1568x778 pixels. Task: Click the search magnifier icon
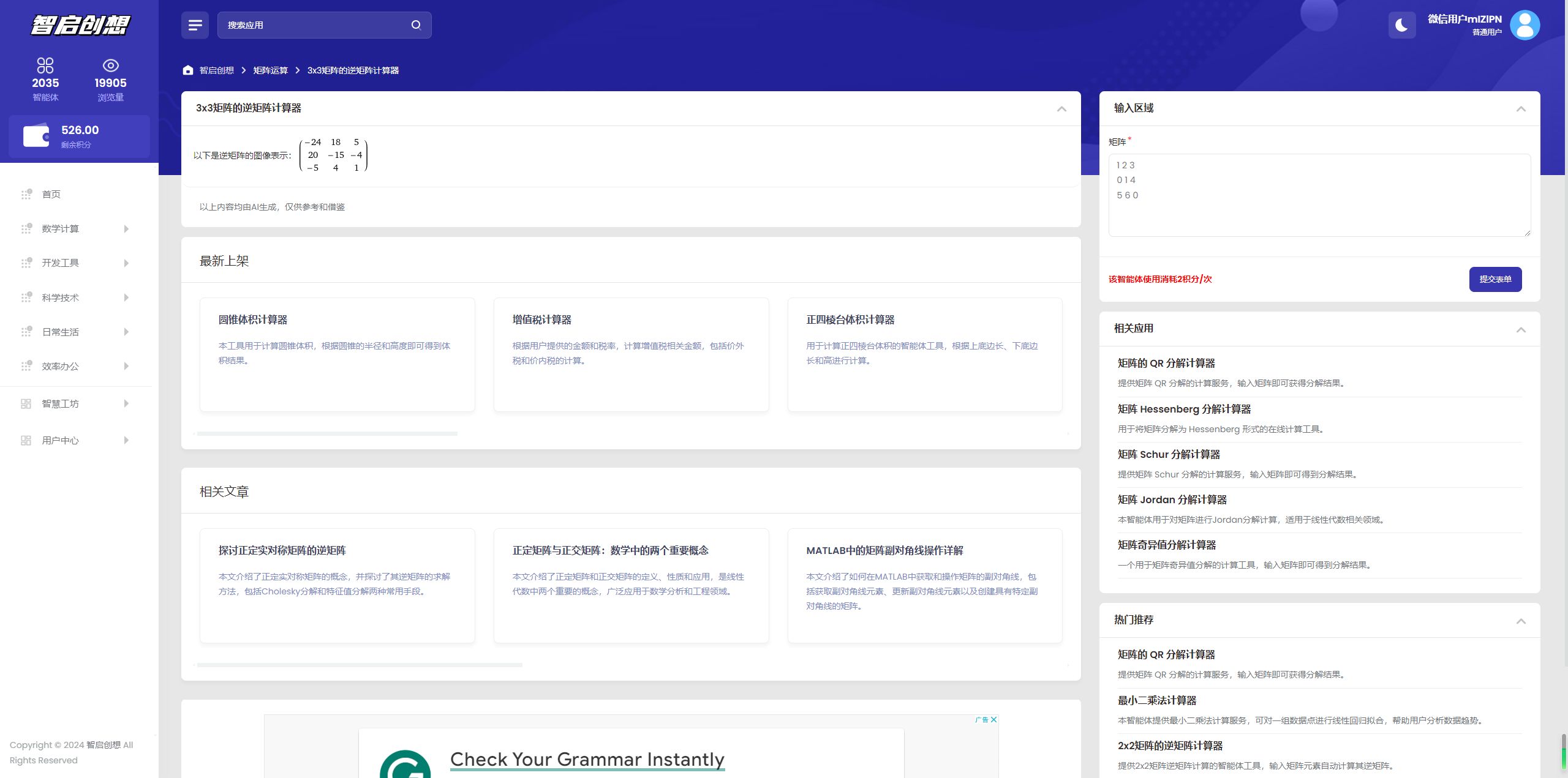[x=416, y=25]
